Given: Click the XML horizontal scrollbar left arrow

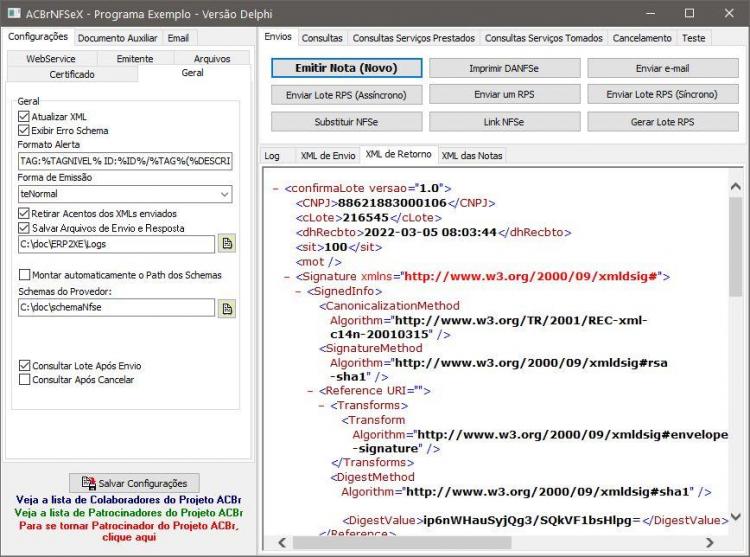Looking at the screenshot, I should click(282, 543).
